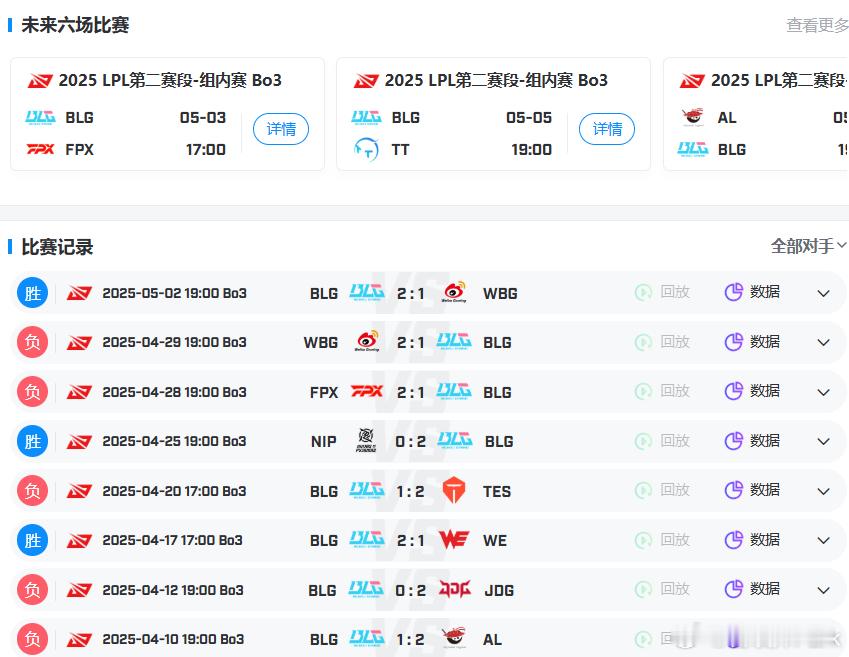Open 数据 stats for 2025-04-28 match
The image size is (849, 657).
click(752, 391)
